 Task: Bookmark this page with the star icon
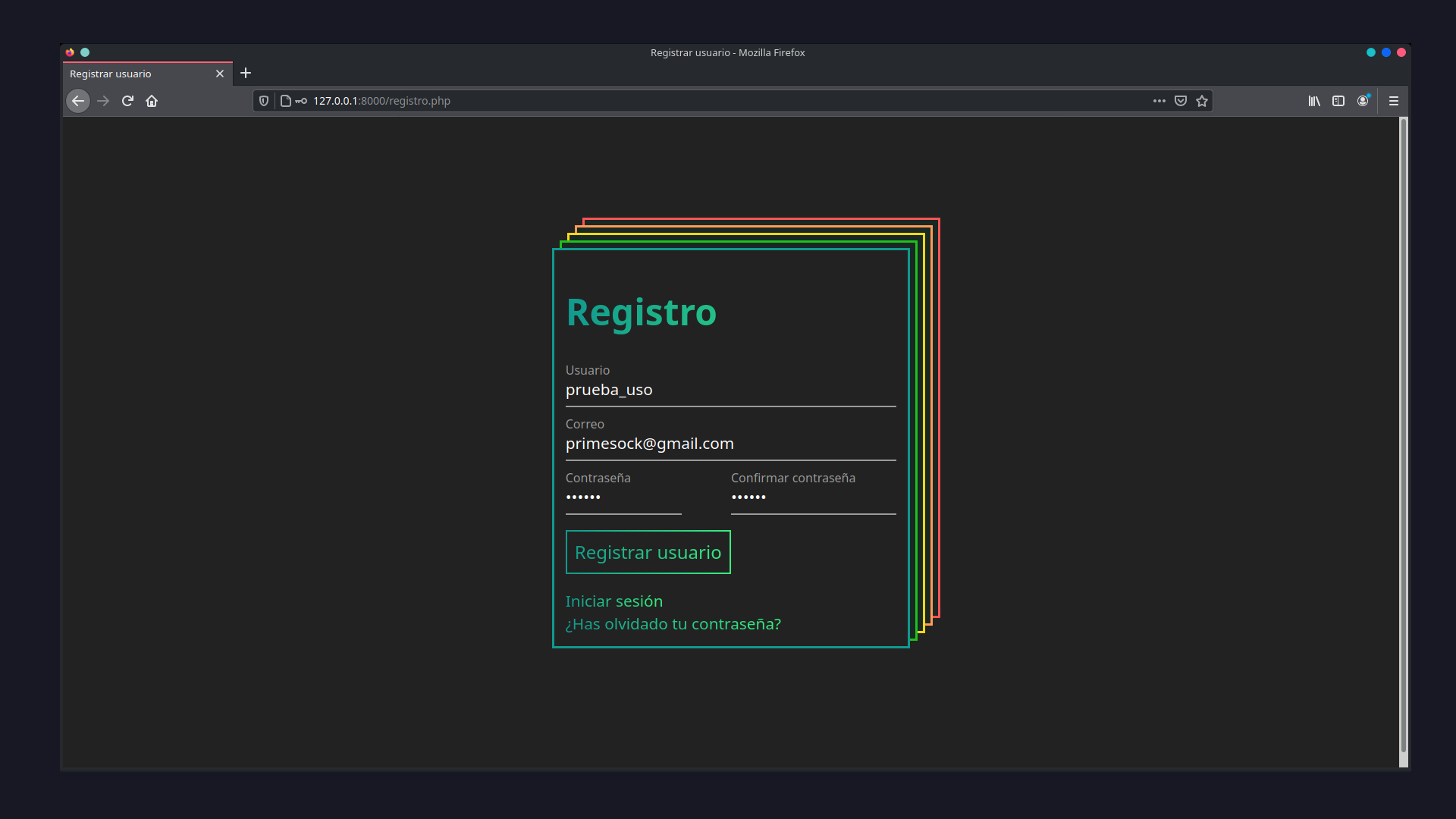[x=1201, y=100]
